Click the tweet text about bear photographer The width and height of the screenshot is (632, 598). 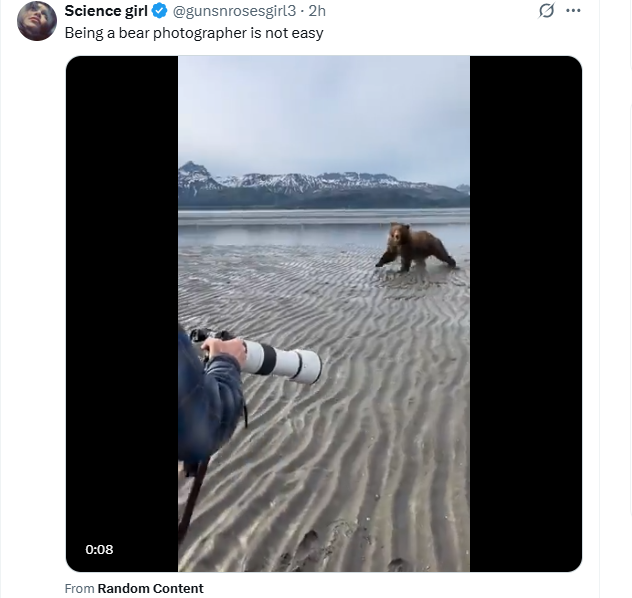click(x=194, y=33)
